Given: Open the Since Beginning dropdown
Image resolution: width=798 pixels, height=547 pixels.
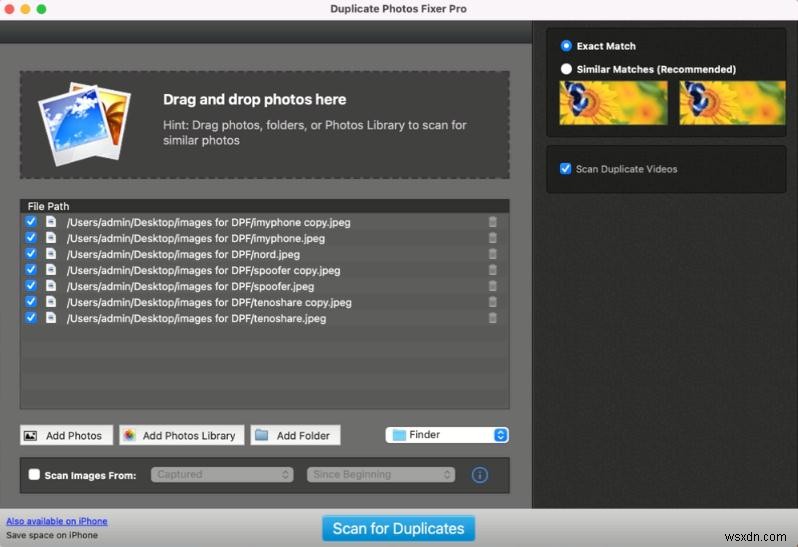Looking at the screenshot, I should [381, 474].
